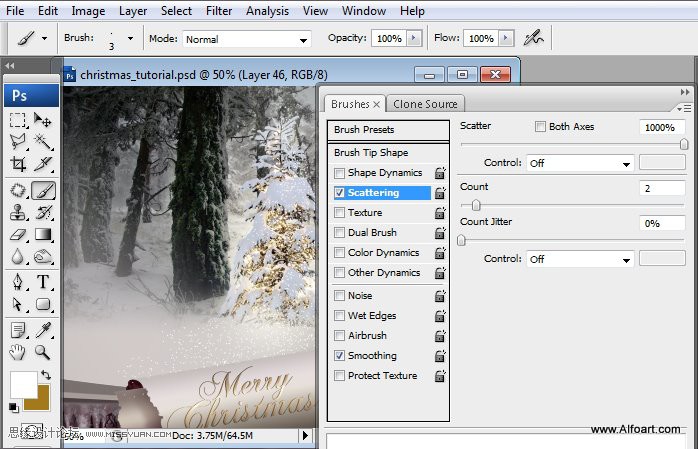Expand the toolbox to two columns
This screenshot has height=449, width=698.
pos(10,66)
